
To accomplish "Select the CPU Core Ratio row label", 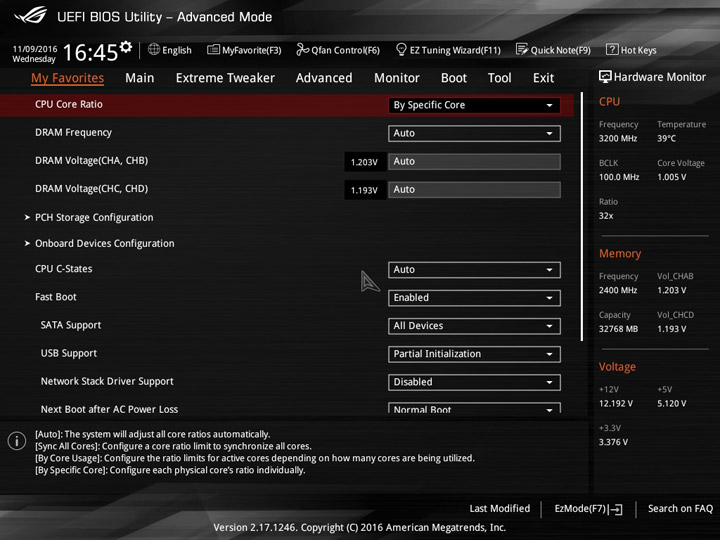I will click(x=69, y=104).
